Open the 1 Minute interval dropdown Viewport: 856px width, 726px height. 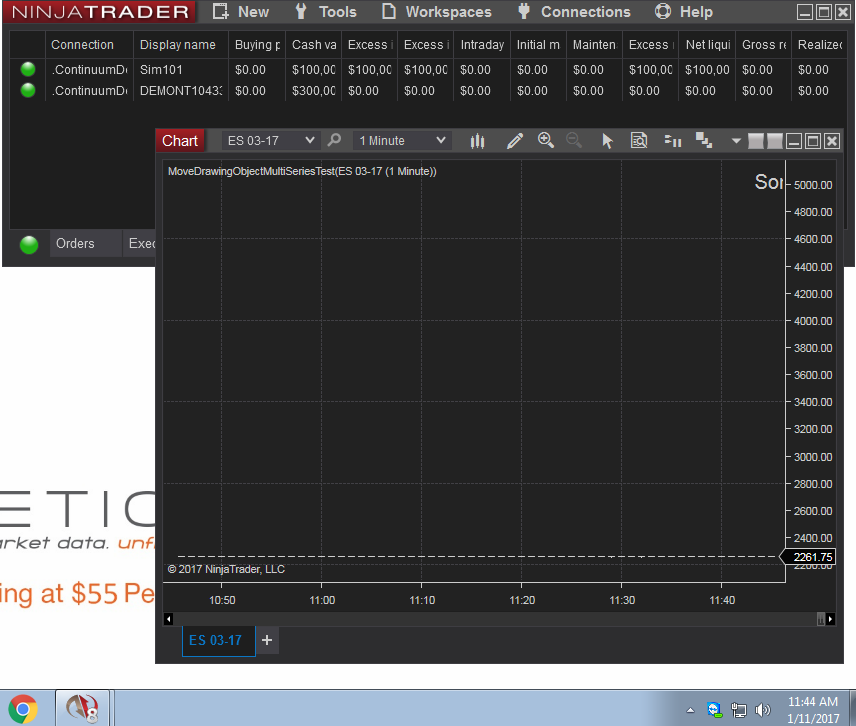click(401, 141)
